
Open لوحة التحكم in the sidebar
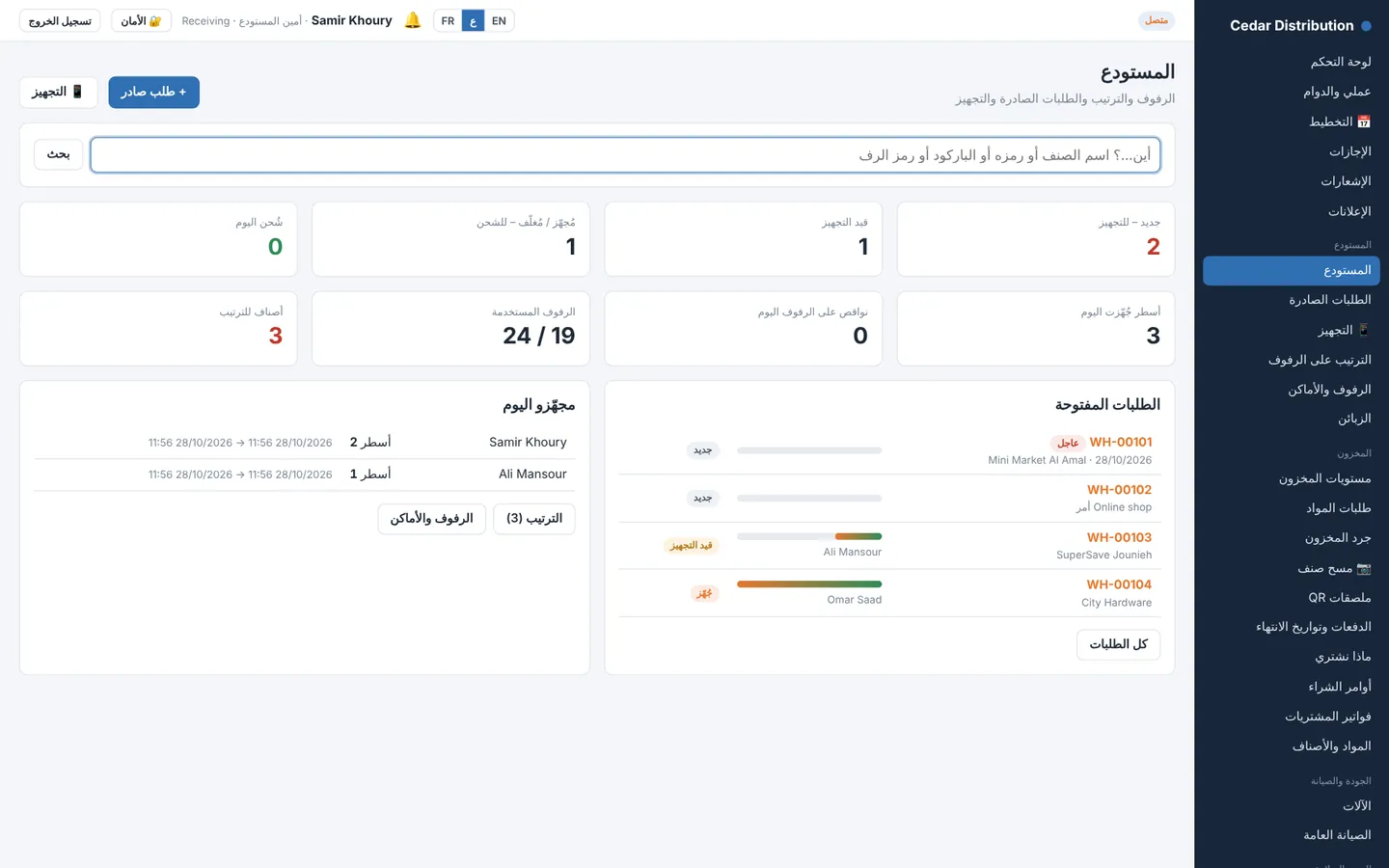click(1292, 62)
